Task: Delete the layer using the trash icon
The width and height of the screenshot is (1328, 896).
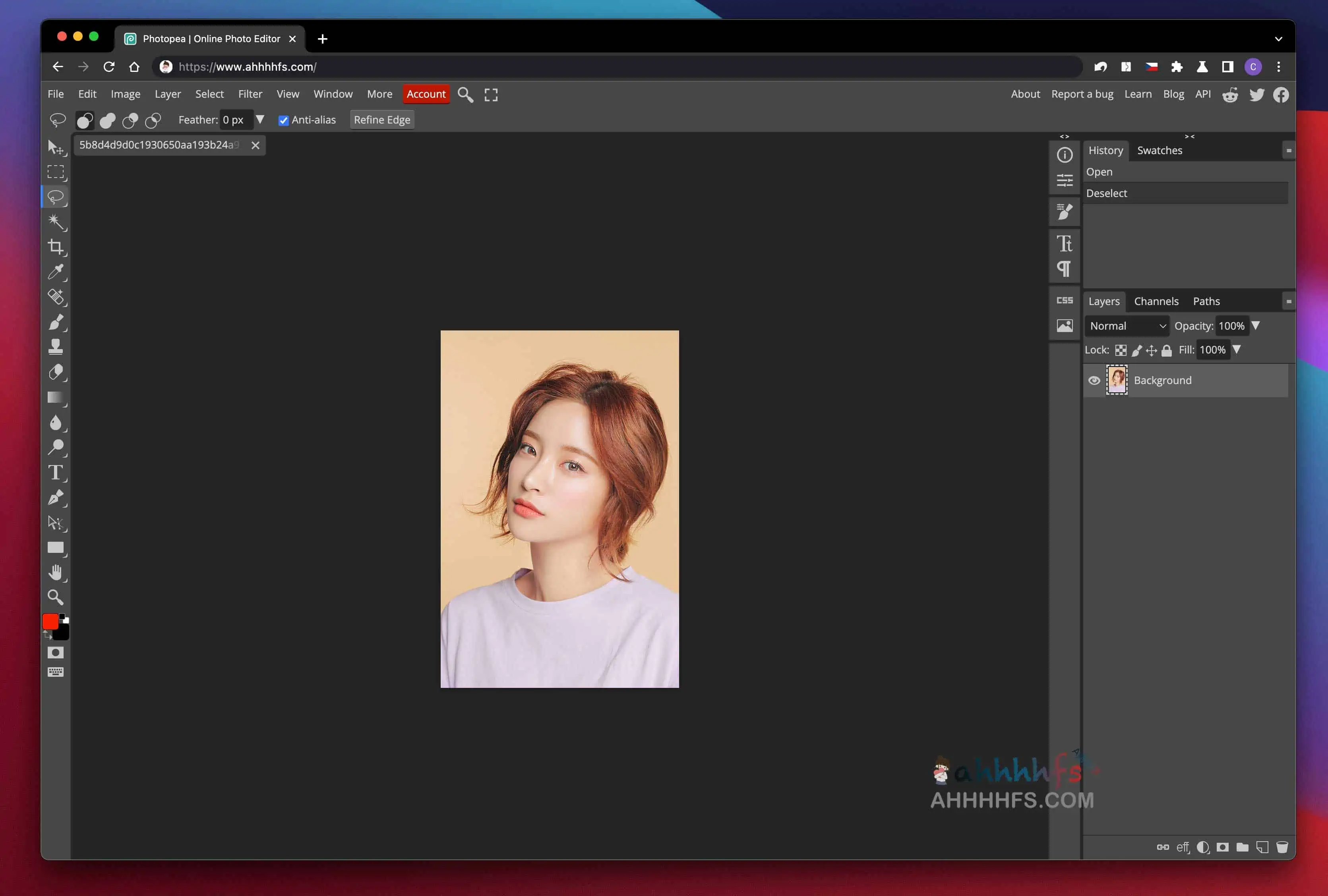Action: pos(1283,847)
